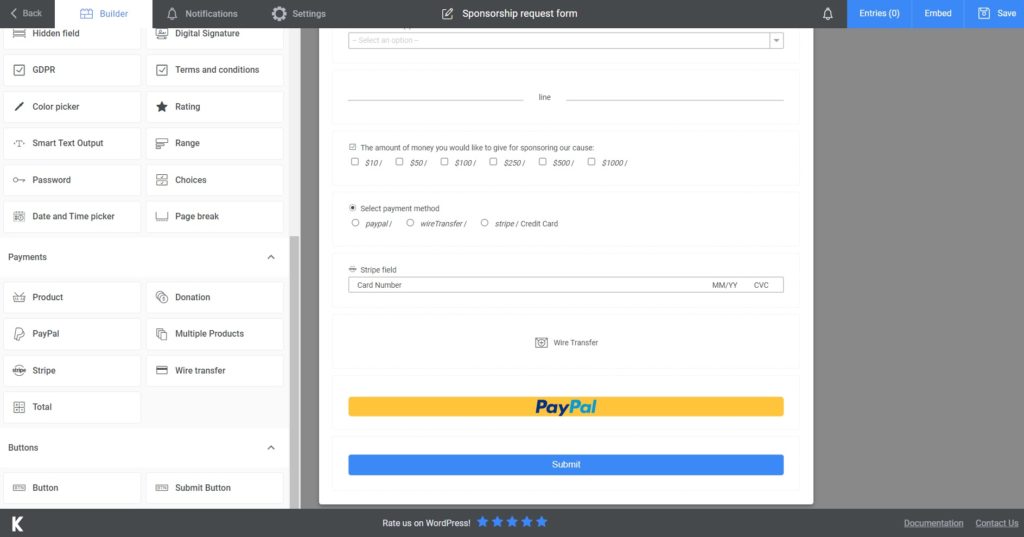Add Smart Text Output field

72,143
